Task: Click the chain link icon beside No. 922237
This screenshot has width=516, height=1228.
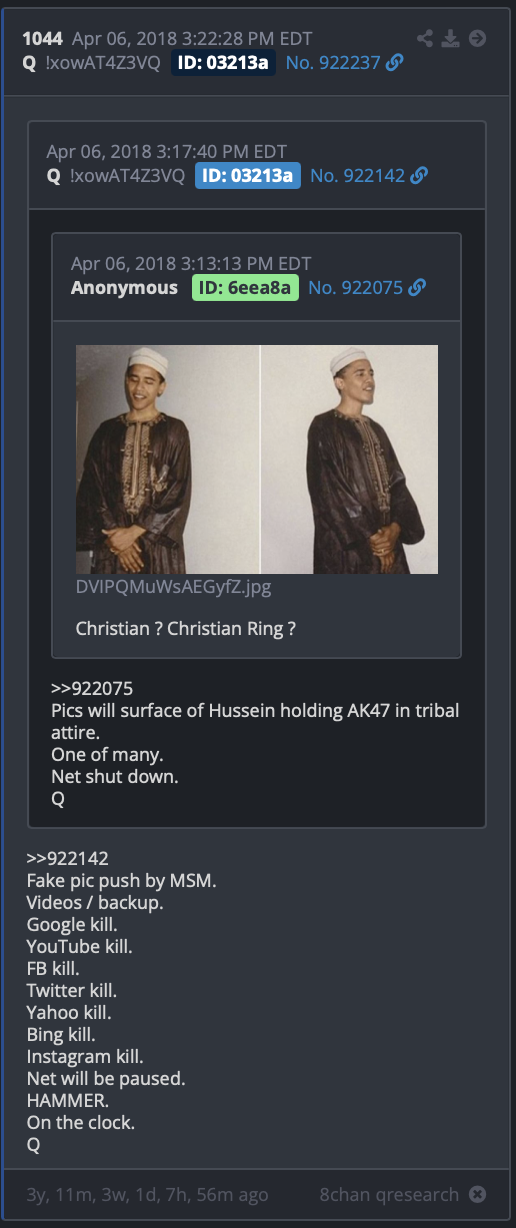Action: pyautogui.click(x=395, y=63)
